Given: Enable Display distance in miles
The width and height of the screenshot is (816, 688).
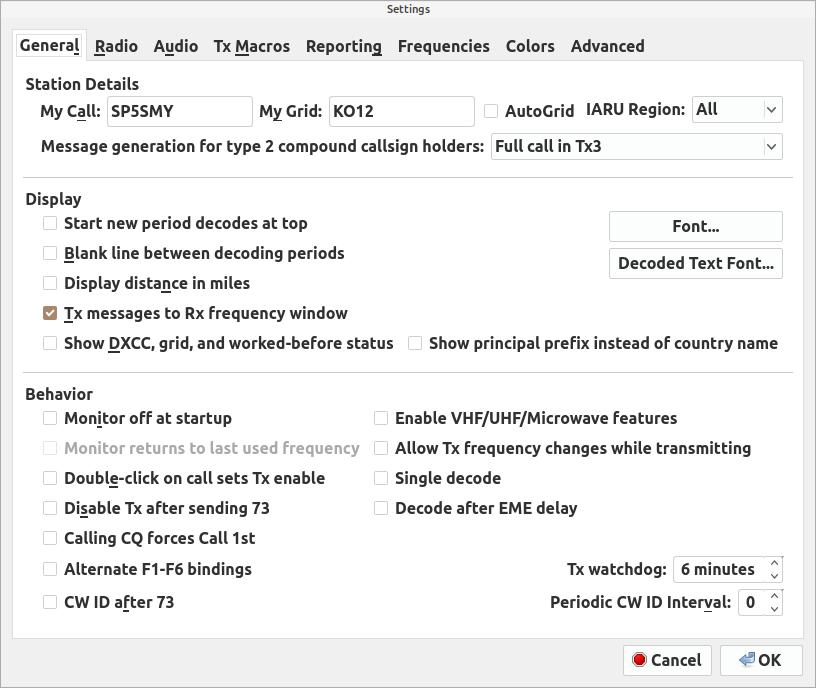Looking at the screenshot, I should (x=50, y=283).
